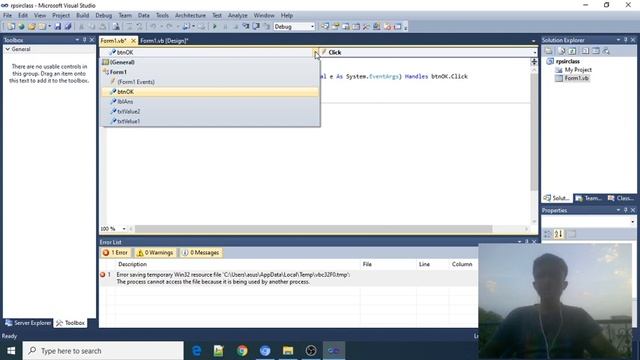The height and width of the screenshot is (360, 640).
Task: Select (Form1 Events) in the dropdown list
Action: click(x=210, y=82)
